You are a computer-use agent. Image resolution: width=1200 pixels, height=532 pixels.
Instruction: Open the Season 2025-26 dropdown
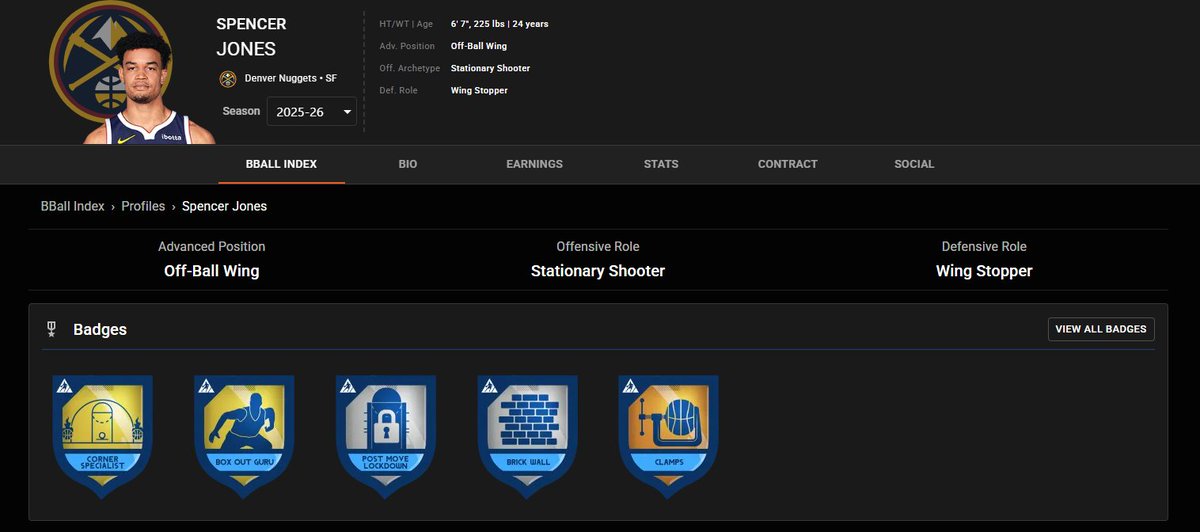tap(312, 112)
